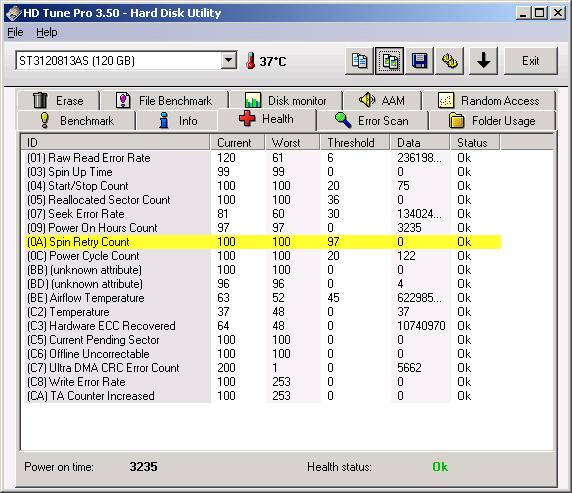This screenshot has width=572, height=493.
Task: Click the copy text to clipboard icon
Action: pyautogui.click(x=359, y=61)
